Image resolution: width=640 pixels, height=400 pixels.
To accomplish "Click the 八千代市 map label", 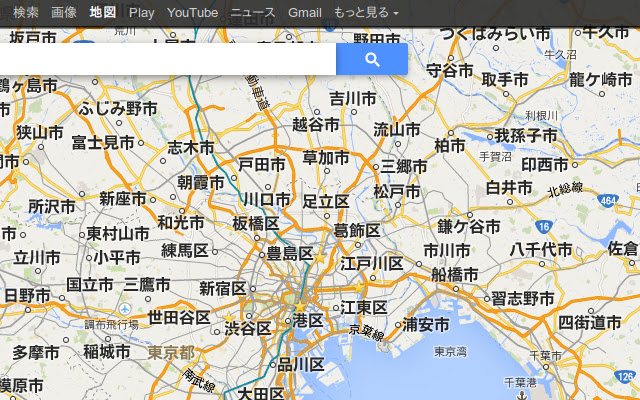I will pos(541,250).
